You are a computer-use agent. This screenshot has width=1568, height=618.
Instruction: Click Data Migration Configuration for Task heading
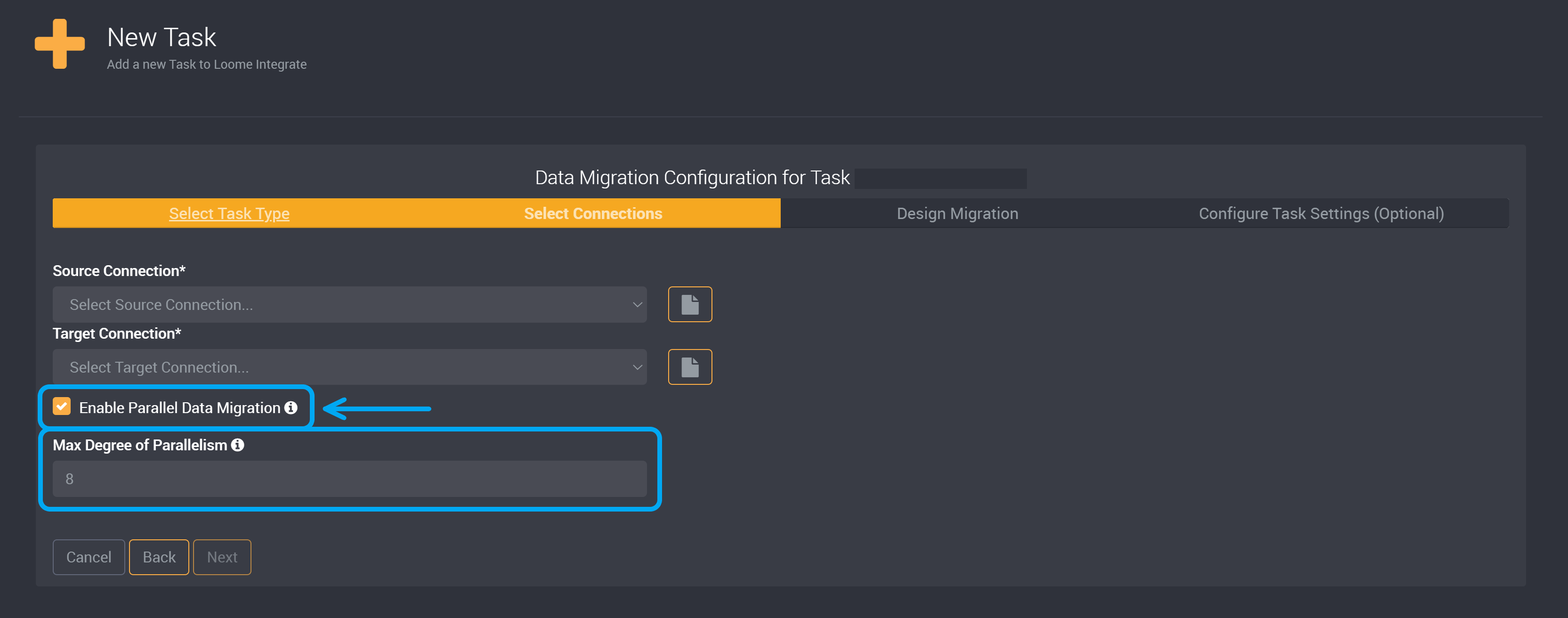(x=692, y=178)
